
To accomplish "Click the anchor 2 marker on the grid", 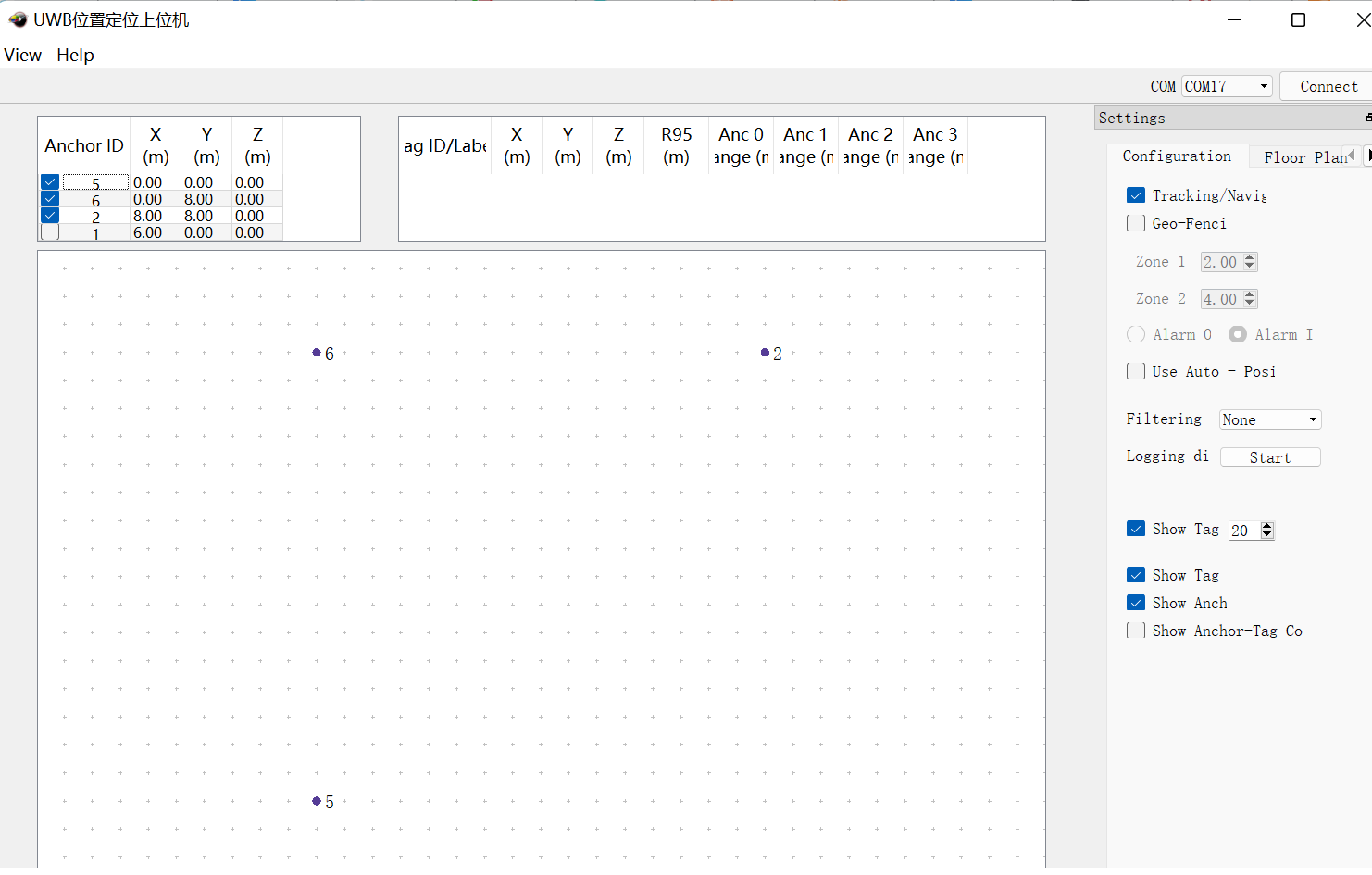I will click(765, 353).
